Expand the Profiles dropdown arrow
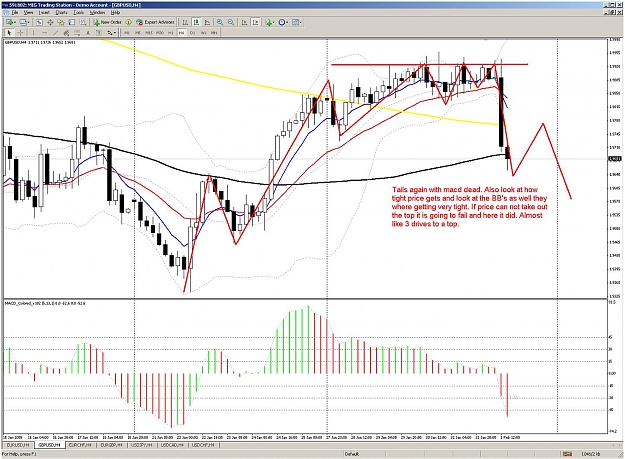625x459 pixels. point(29,23)
